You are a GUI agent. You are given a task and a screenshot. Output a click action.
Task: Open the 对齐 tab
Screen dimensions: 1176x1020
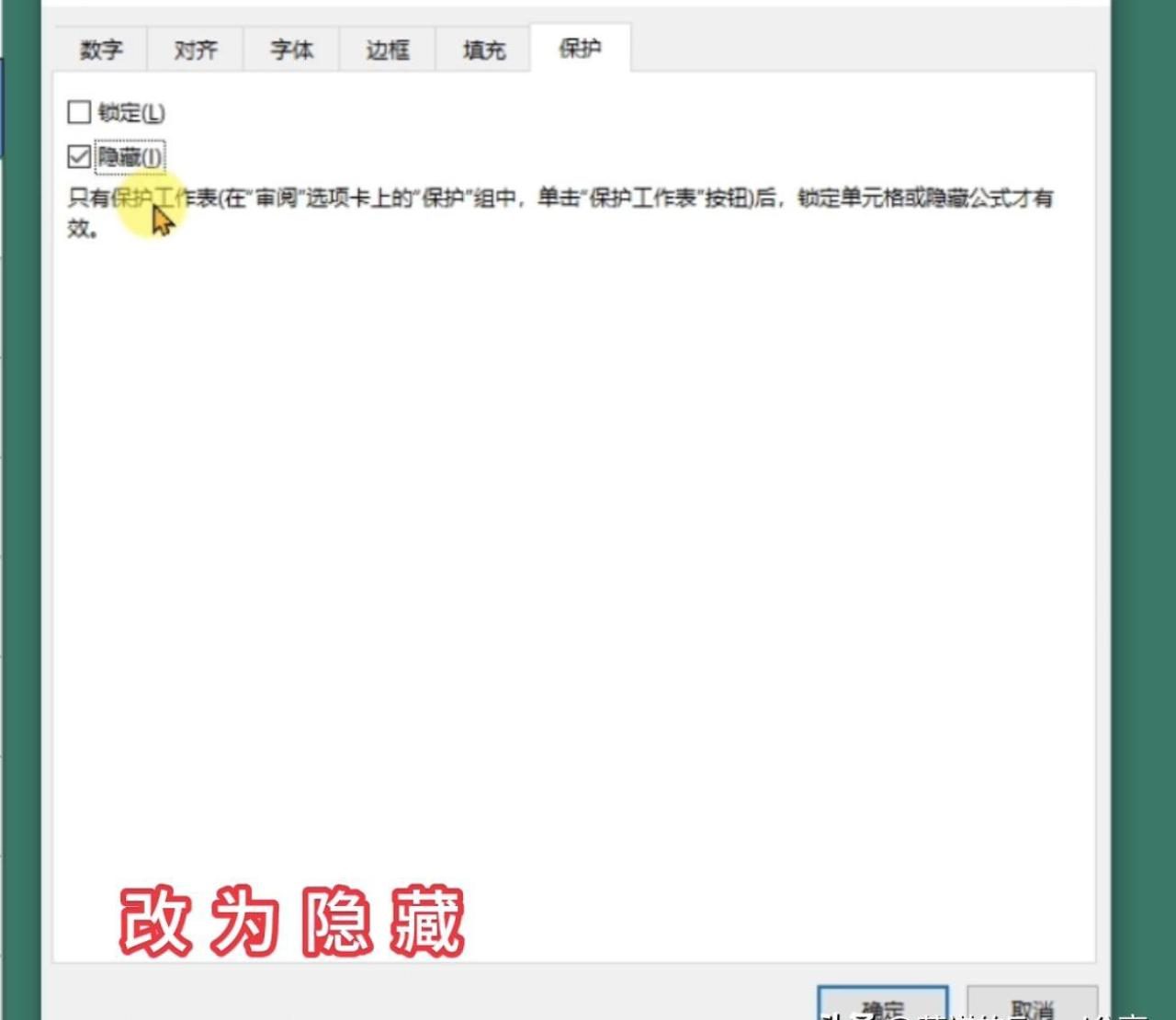coord(196,50)
